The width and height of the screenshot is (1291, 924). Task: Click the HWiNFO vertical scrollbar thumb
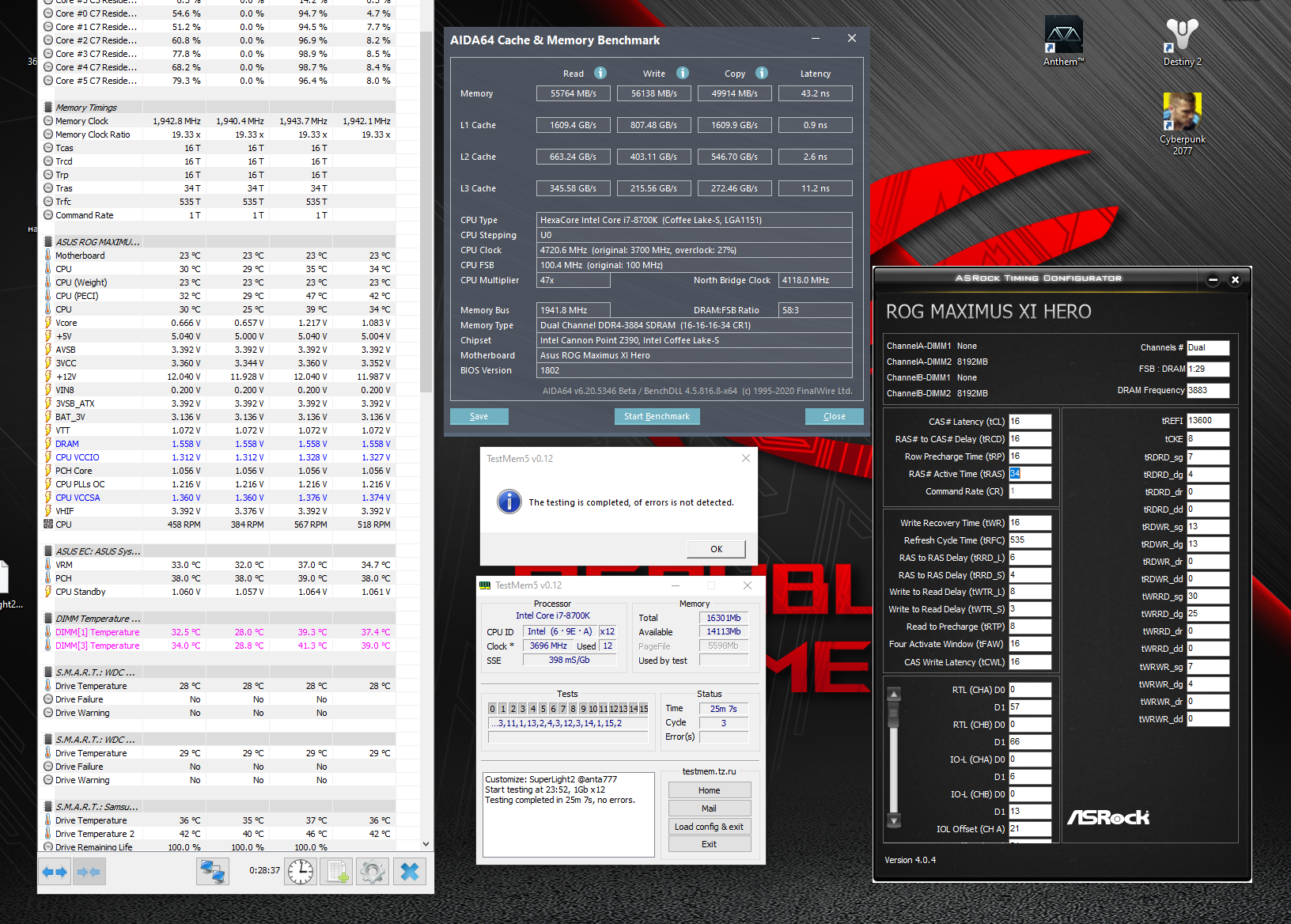point(426,214)
